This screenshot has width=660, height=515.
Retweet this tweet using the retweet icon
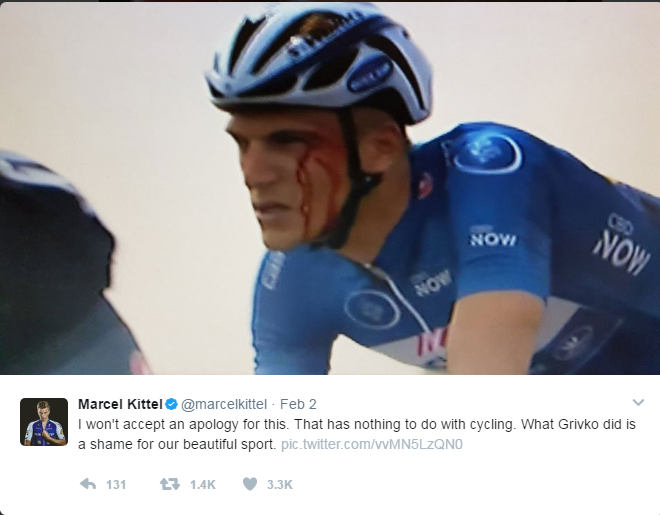(170, 484)
